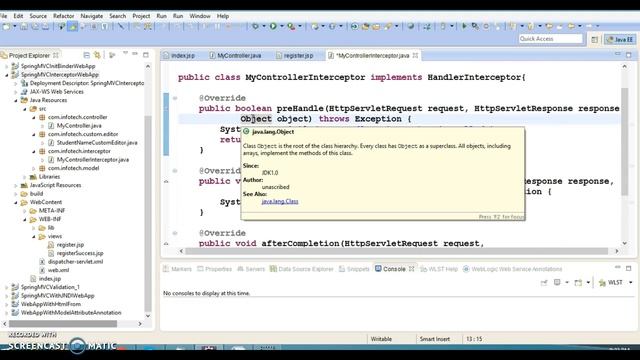The height and width of the screenshot is (360, 640).
Task: Click the Open Perspective icon beside Java EE
Action: point(595,39)
